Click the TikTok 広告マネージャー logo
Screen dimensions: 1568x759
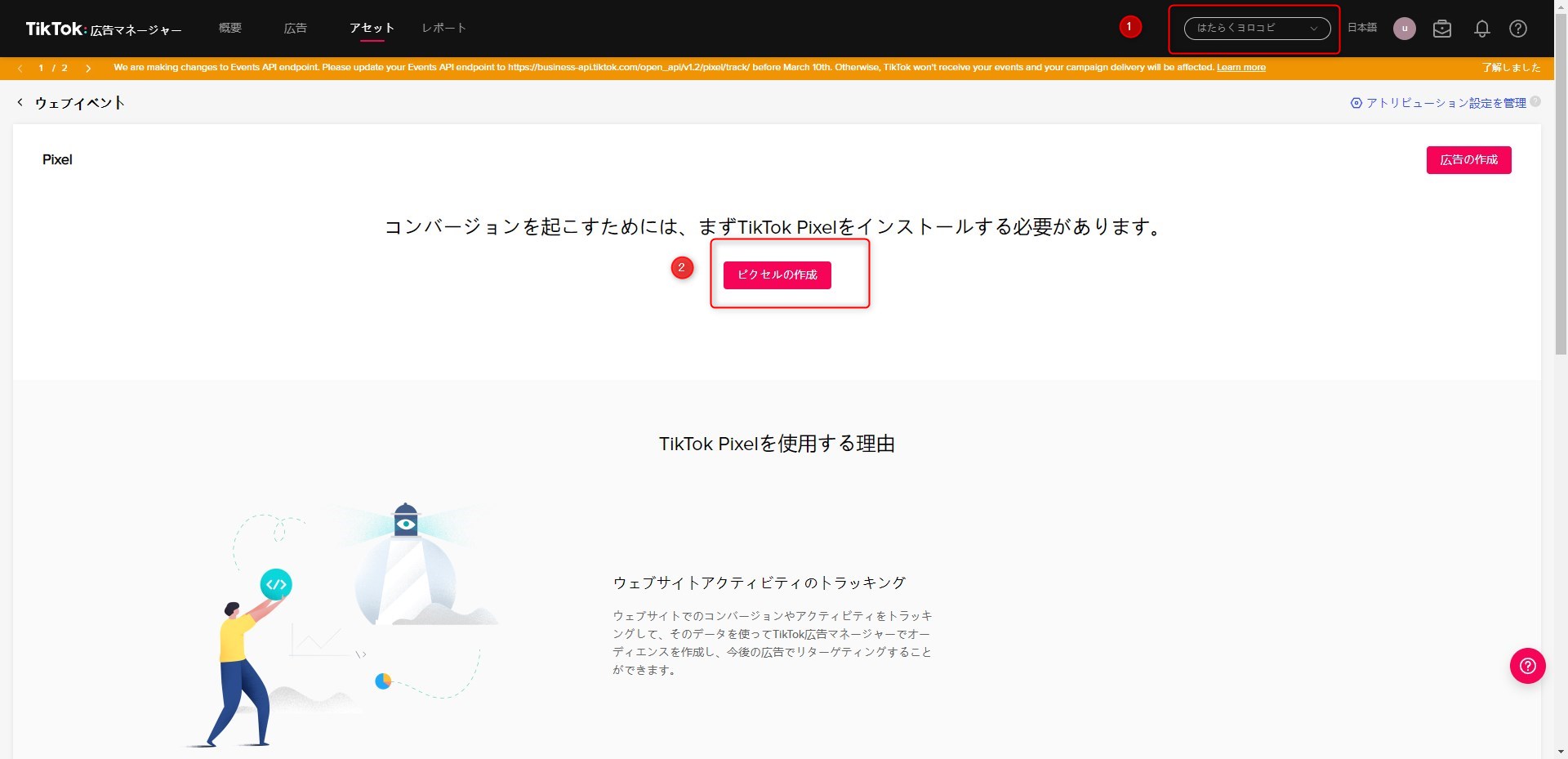(103, 29)
